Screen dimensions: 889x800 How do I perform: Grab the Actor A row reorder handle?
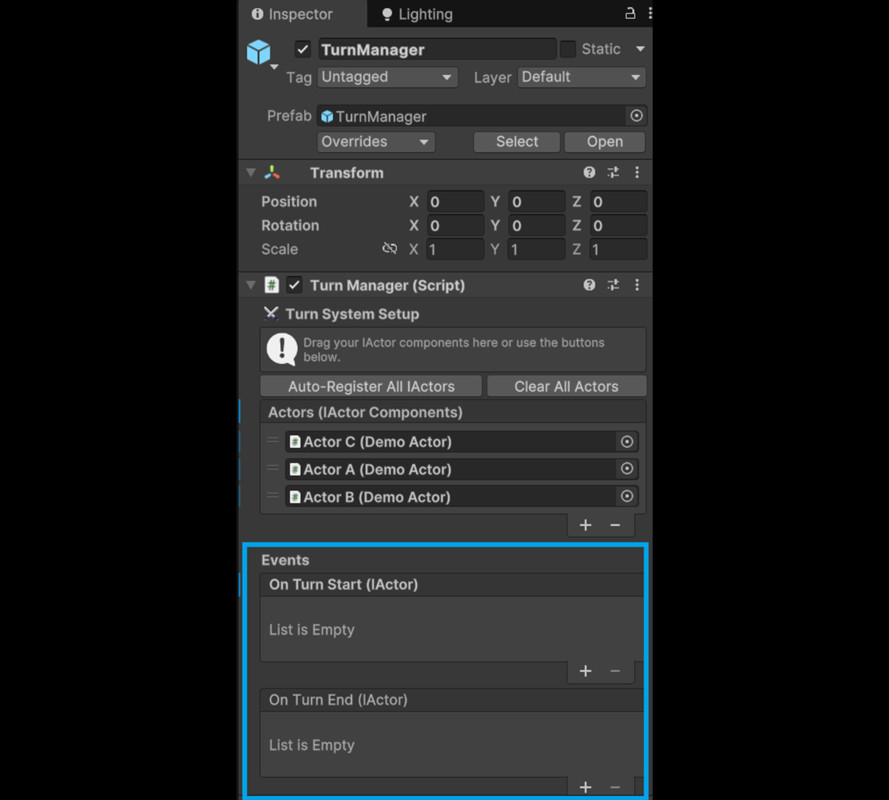pos(273,468)
